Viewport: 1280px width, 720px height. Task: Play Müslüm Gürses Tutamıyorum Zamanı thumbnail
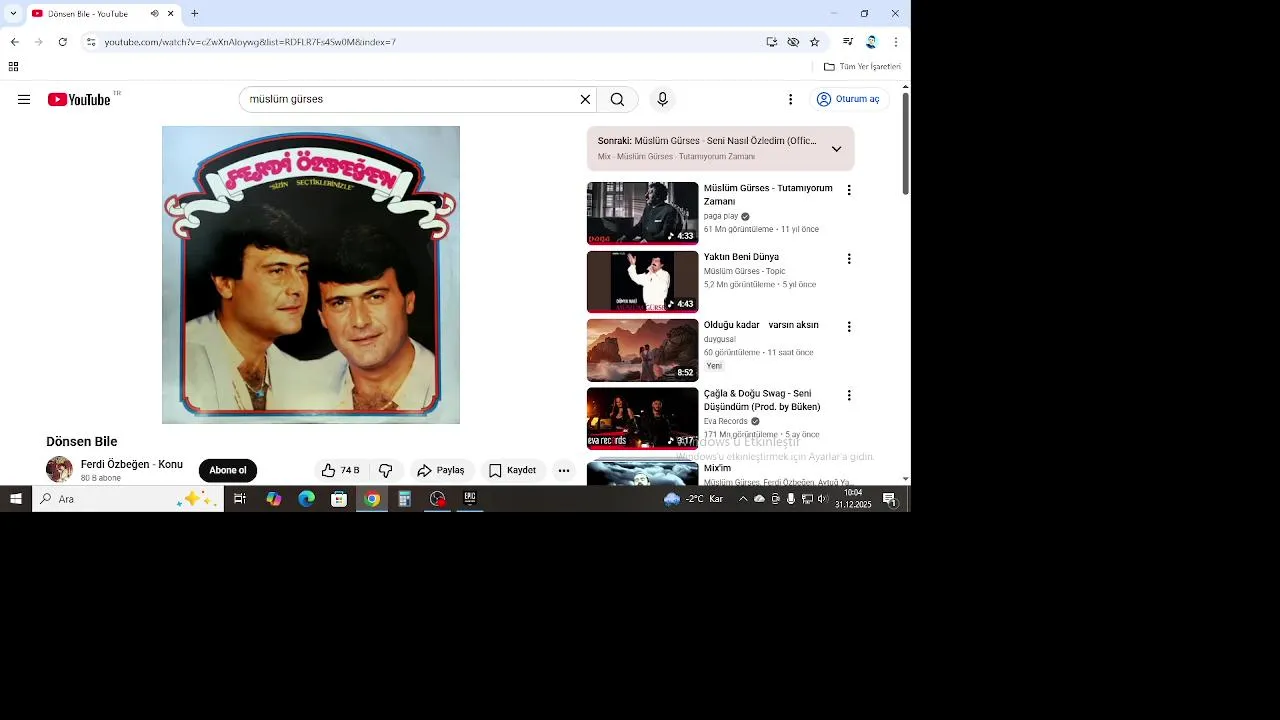642,213
